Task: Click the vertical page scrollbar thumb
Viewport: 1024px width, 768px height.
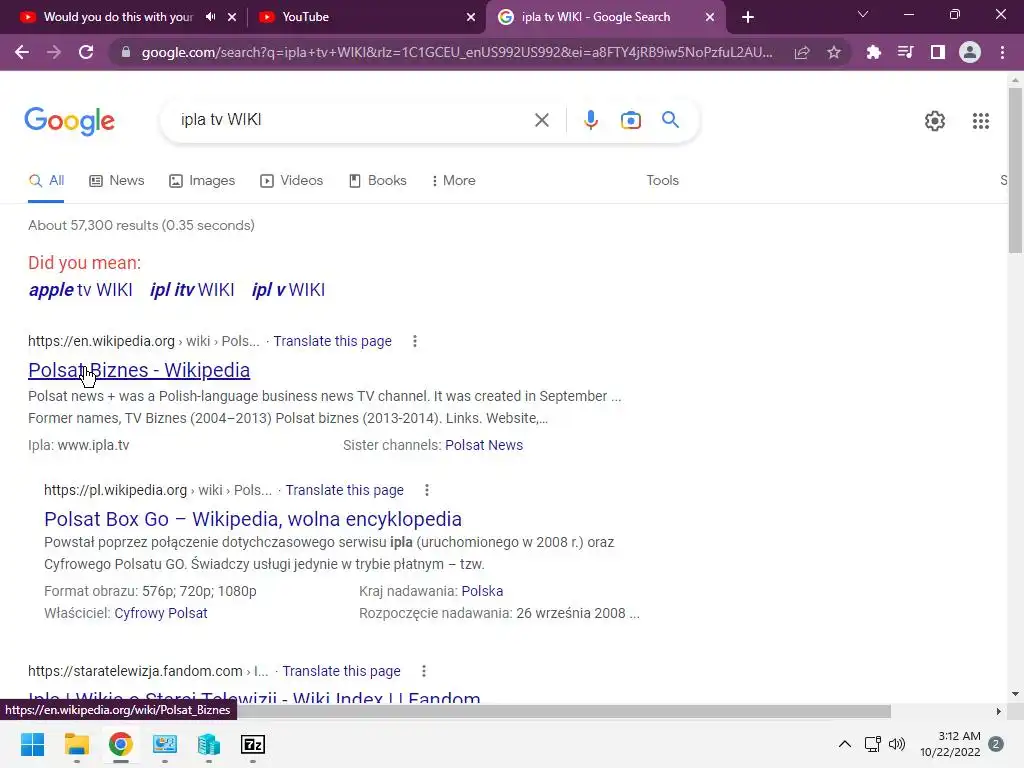Action: [1015, 170]
